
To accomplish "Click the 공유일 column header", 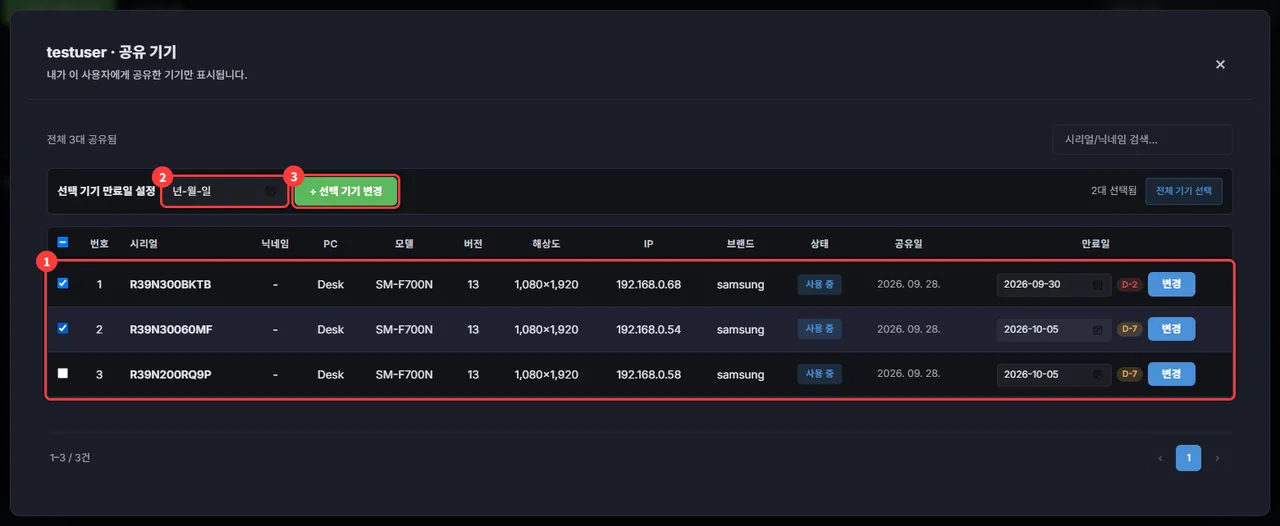I will point(909,243).
